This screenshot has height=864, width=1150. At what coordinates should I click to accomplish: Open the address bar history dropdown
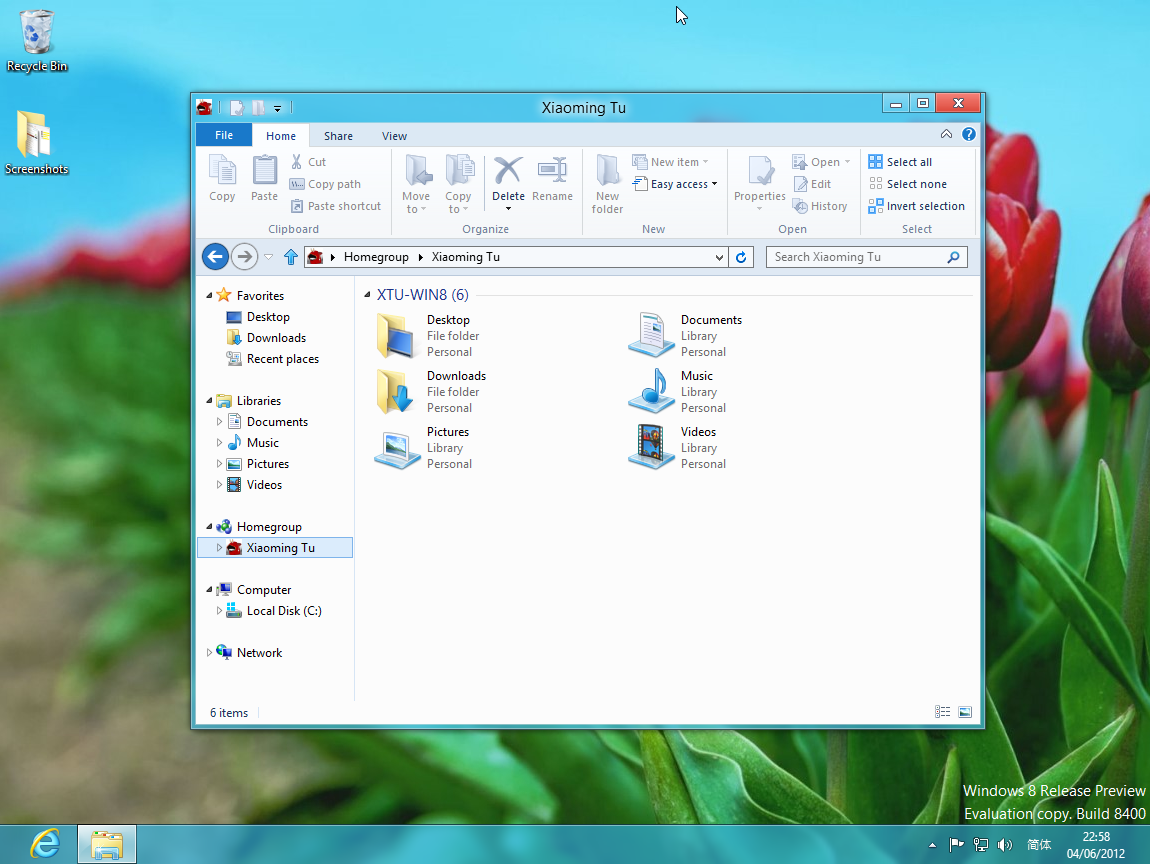[719, 257]
